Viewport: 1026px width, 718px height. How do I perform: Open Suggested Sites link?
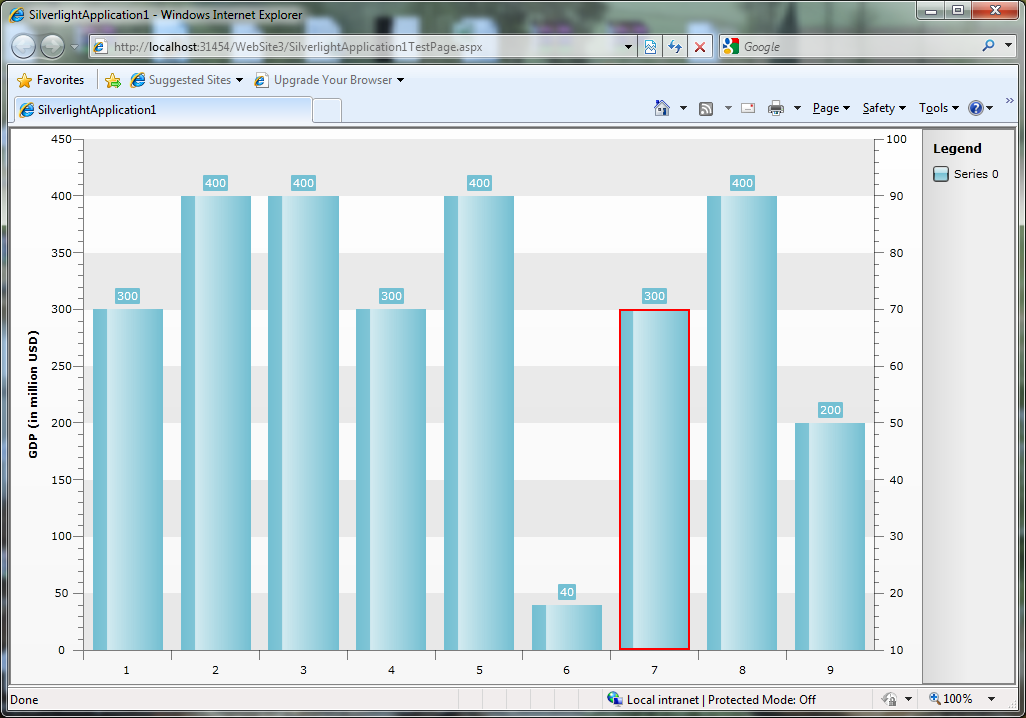(x=186, y=80)
